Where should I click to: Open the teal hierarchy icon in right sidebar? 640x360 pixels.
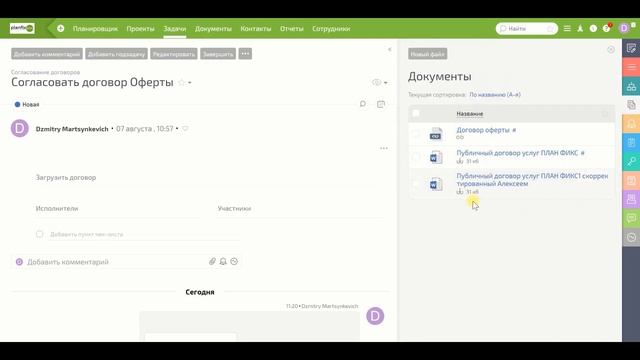coord(631,86)
